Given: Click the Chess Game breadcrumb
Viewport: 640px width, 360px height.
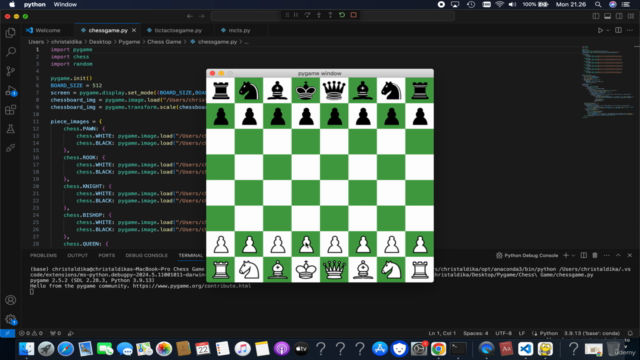Looking at the screenshot, I should [164, 42].
